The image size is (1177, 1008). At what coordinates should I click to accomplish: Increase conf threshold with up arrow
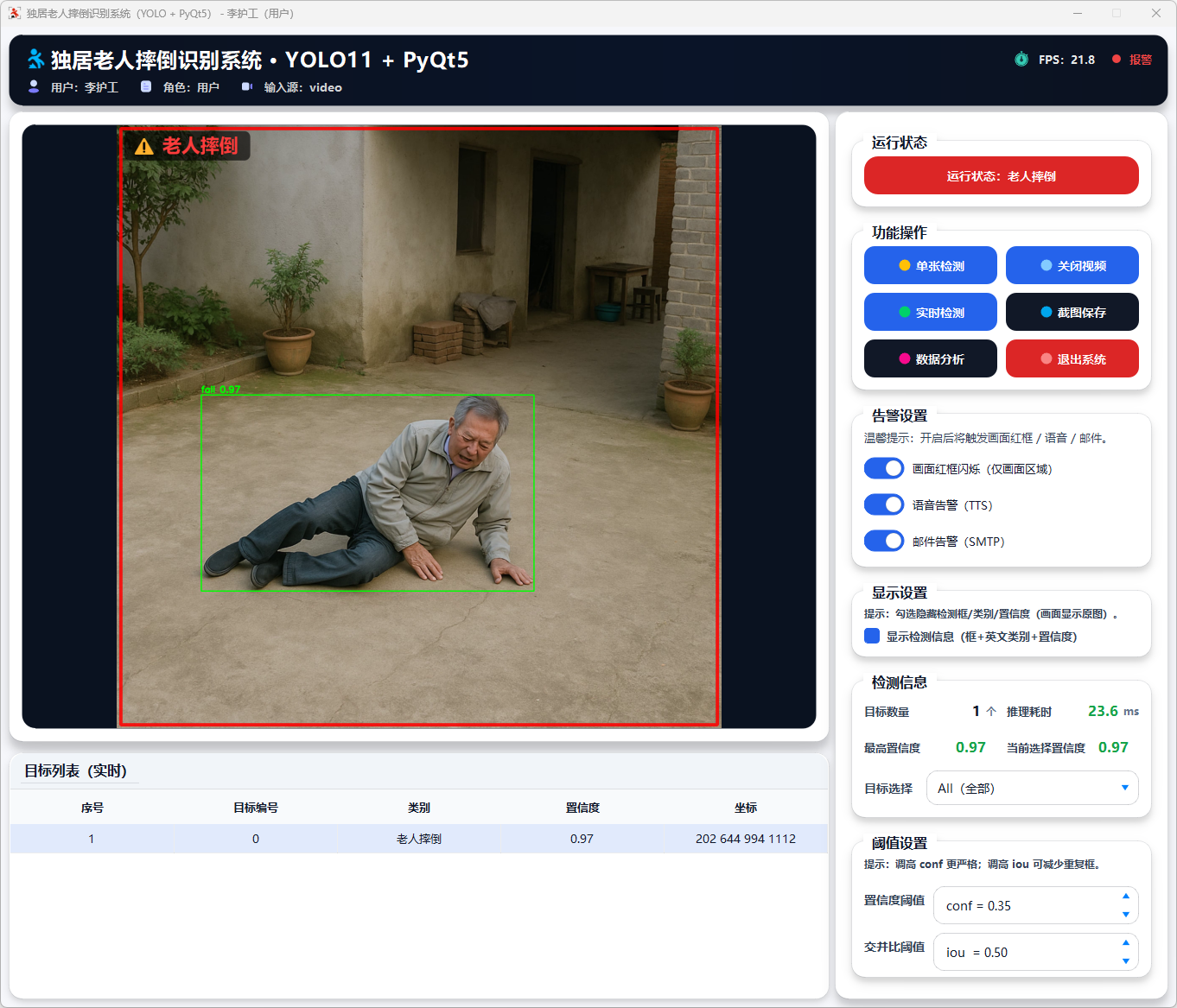pos(1125,896)
